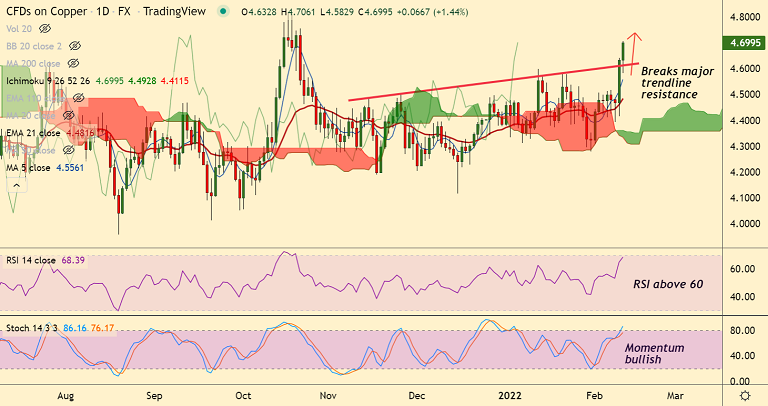This screenshot has width=768, height=406.
Task: Select the MA 5 close legend
Action: [x=28, y=168]
